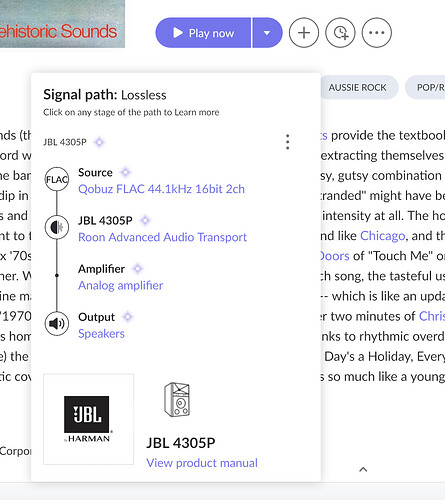Click sparkle icon beside Amplifier label
This screenshot has width=445, height=500.
[x=137, y=269]
